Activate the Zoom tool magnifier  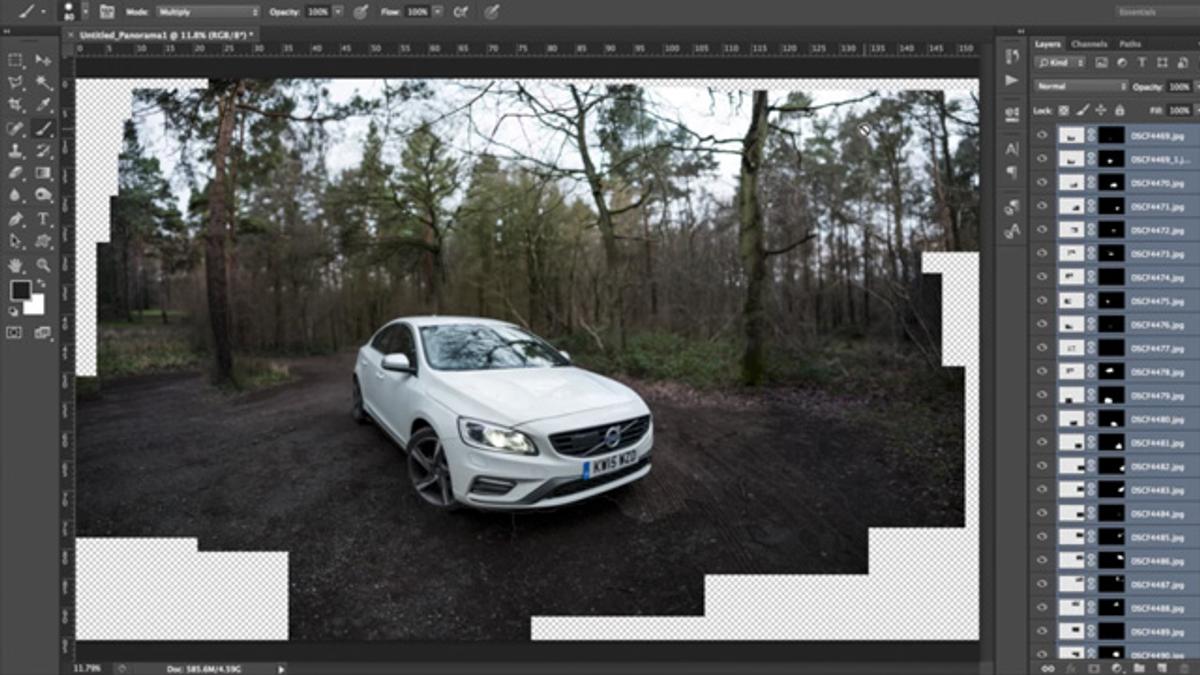[x=44, y=265]
